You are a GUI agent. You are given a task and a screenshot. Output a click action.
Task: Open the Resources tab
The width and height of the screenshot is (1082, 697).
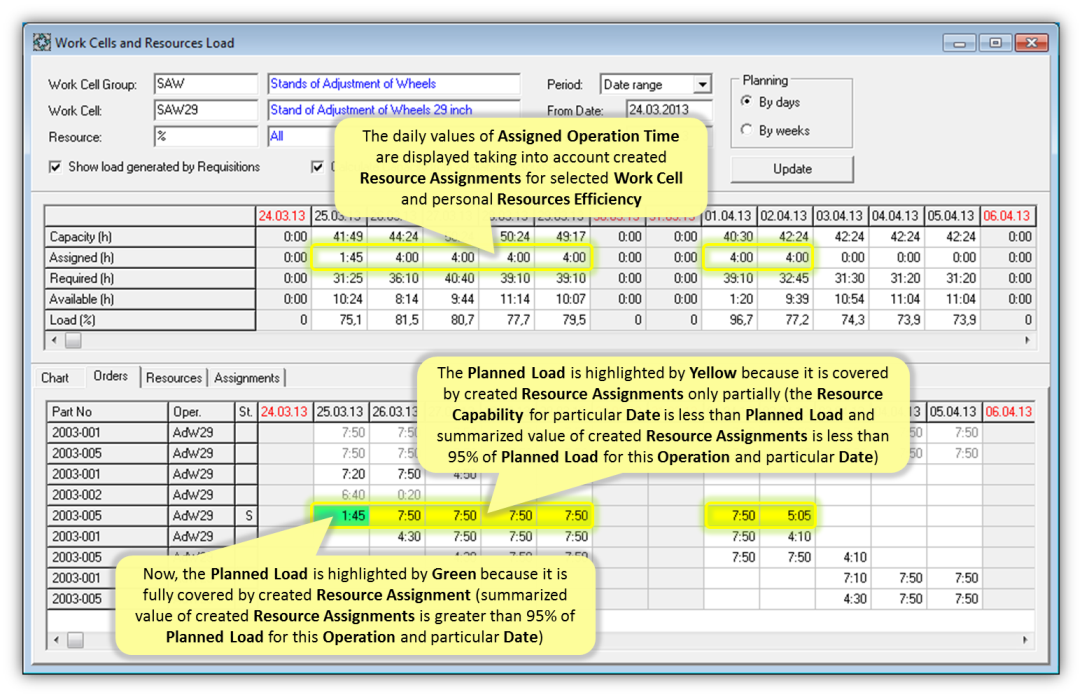[174, 377]
